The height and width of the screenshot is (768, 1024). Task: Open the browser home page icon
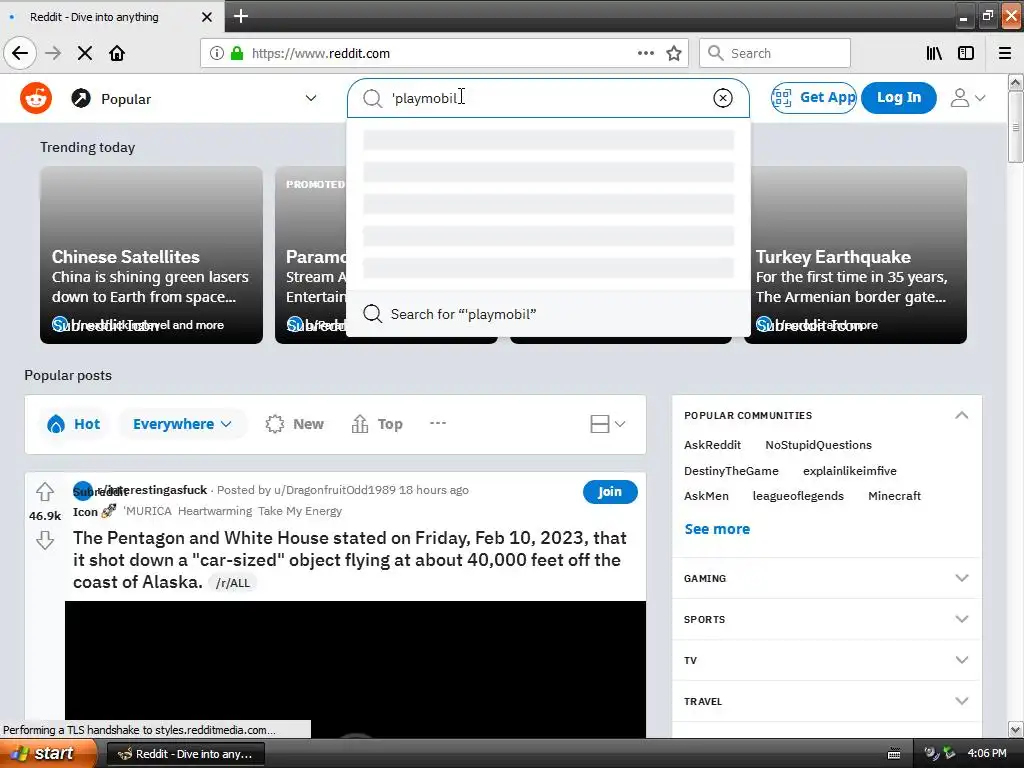pyautogui.click(x=117, y=53)
